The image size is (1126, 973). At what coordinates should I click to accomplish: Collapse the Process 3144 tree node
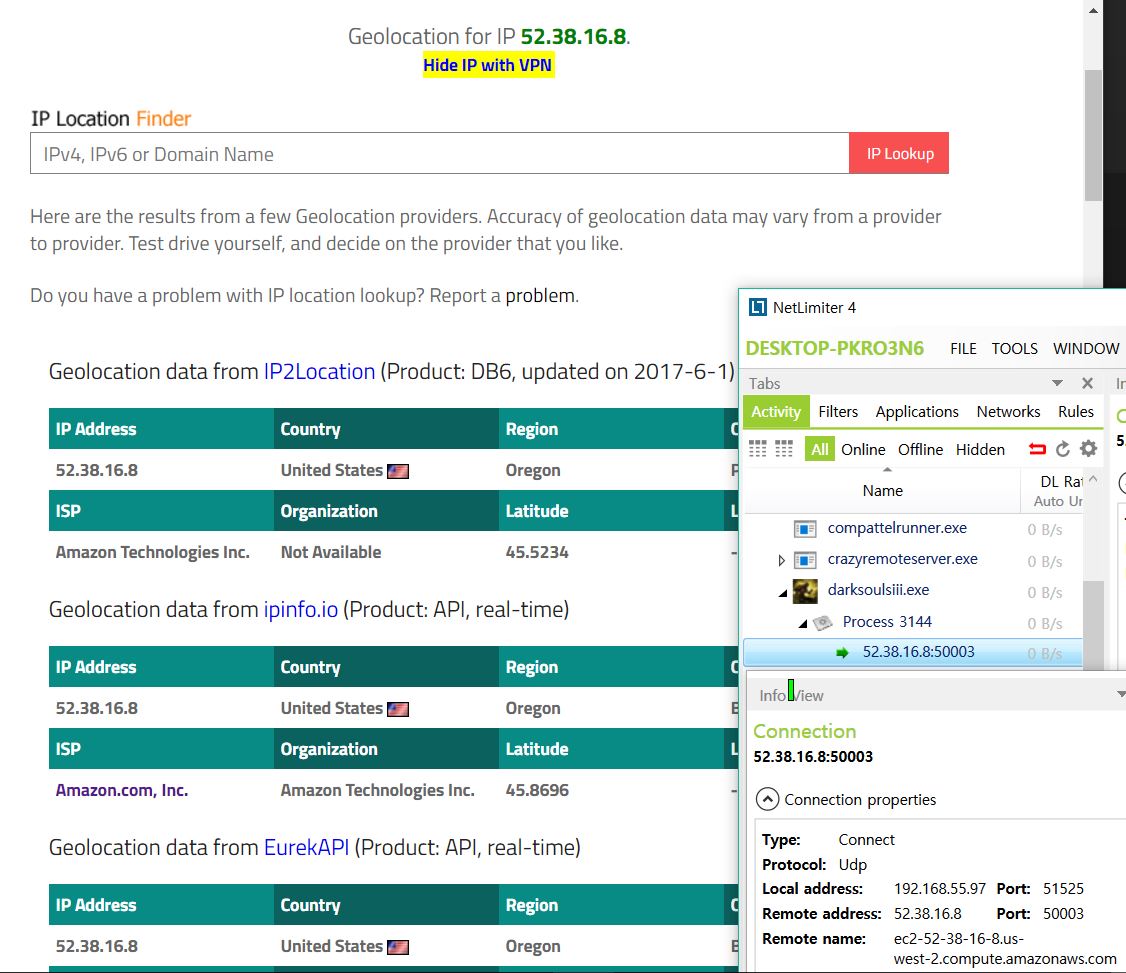pos(803,623)
